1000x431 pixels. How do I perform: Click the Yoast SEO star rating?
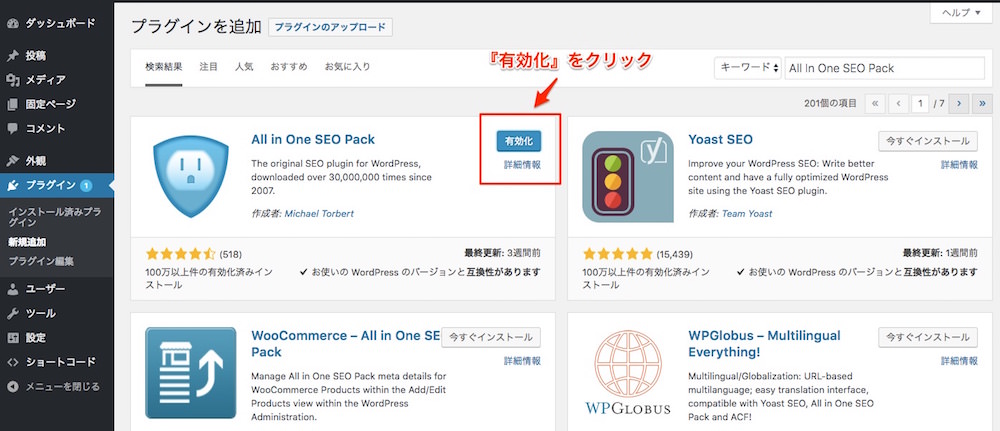[x=618, y=254]
